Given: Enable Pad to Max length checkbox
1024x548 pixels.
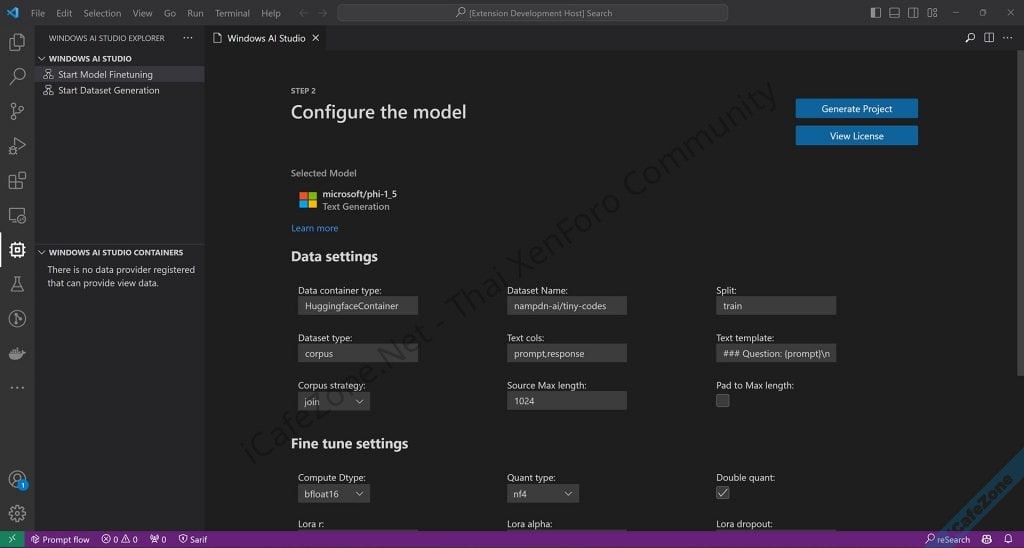Looking at the screenshot, I should coord(723,401).
